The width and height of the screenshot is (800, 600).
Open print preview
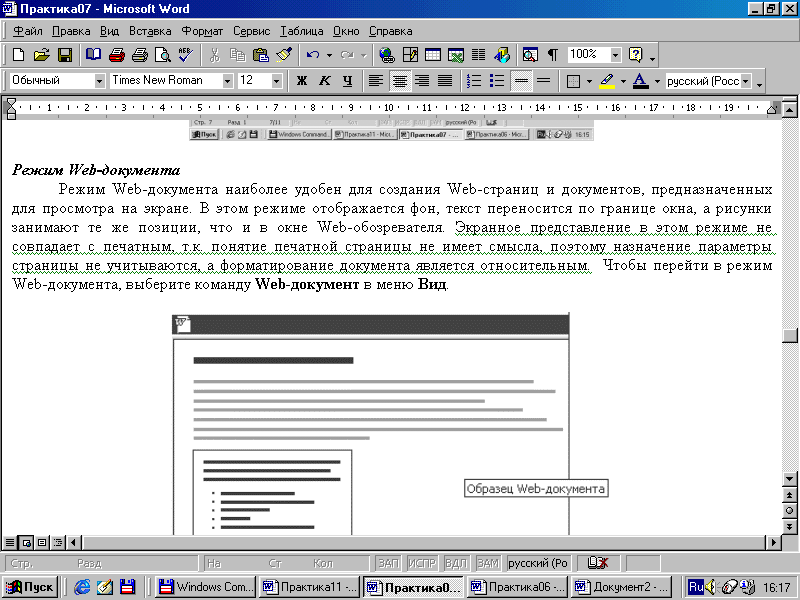pos(163,55)
